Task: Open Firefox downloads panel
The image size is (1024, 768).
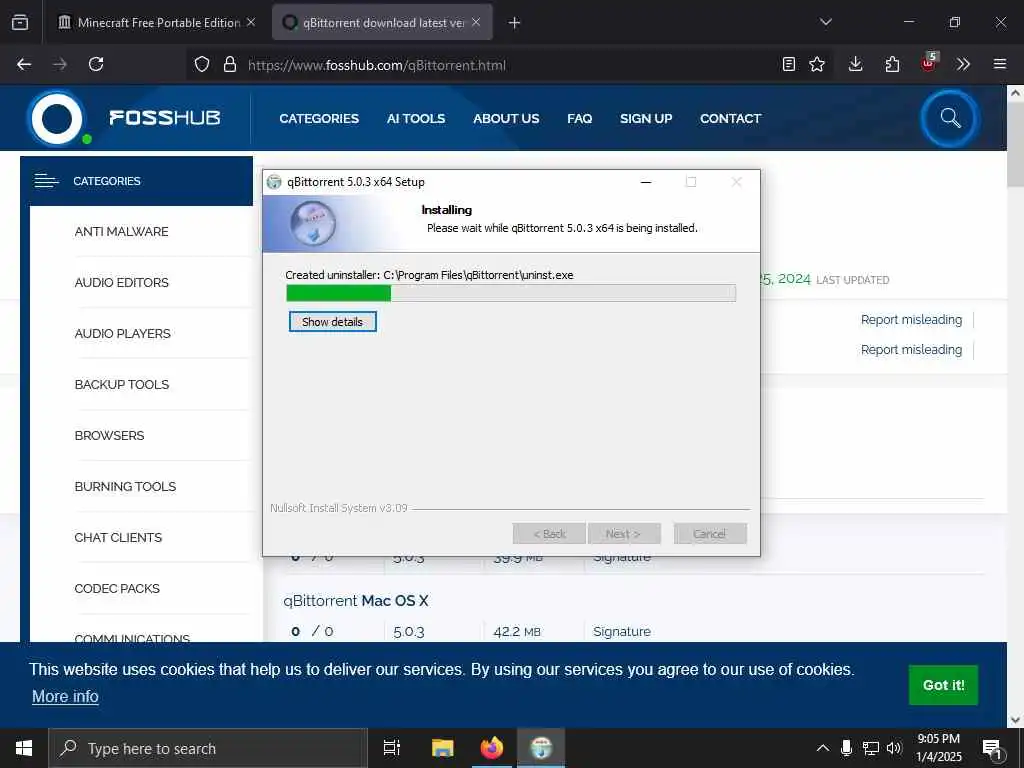Action: pyautogui.click(x=856, y=64)
